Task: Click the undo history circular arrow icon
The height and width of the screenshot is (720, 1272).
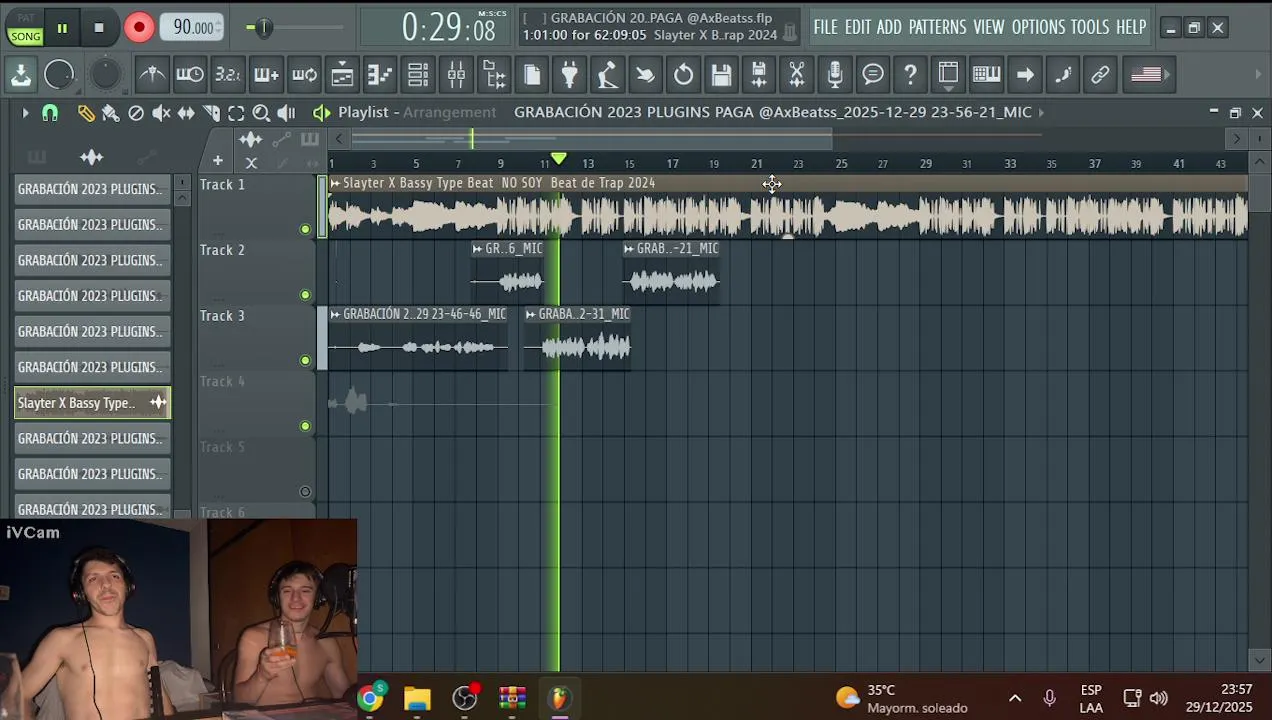Action: click(x=683, y=74)
